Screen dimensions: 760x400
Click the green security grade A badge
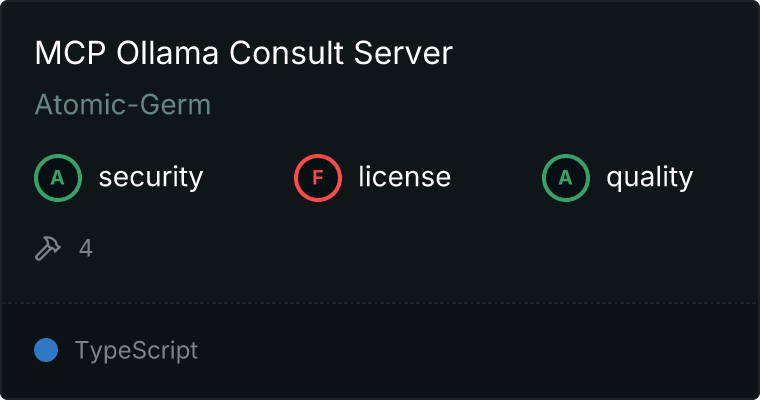click(x=58, y=178)
